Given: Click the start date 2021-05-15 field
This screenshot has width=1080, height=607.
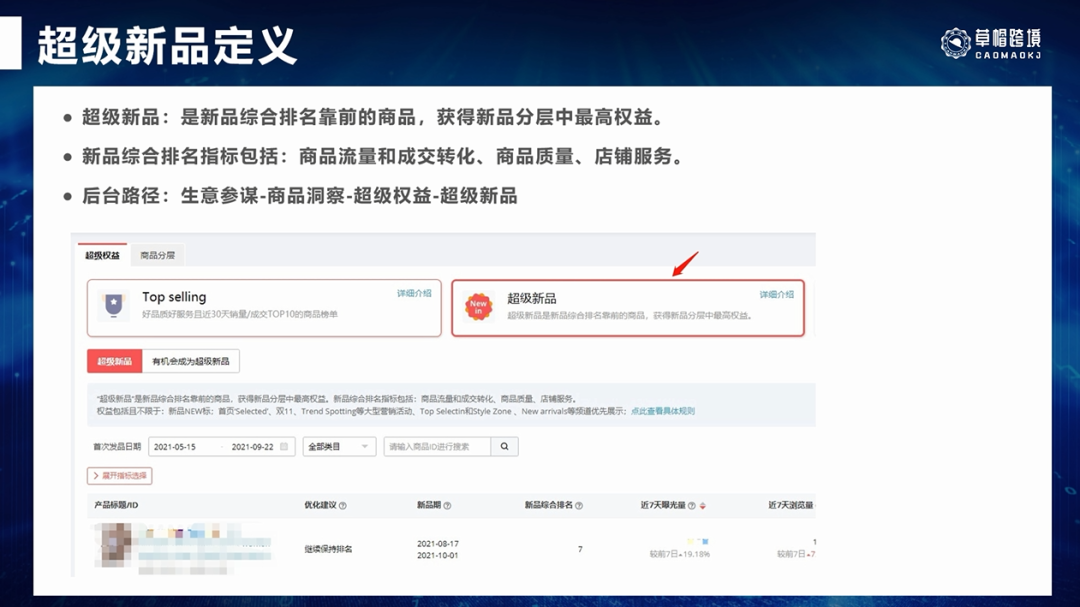Looking at the screenshot, I should click(x=175, y=446).
